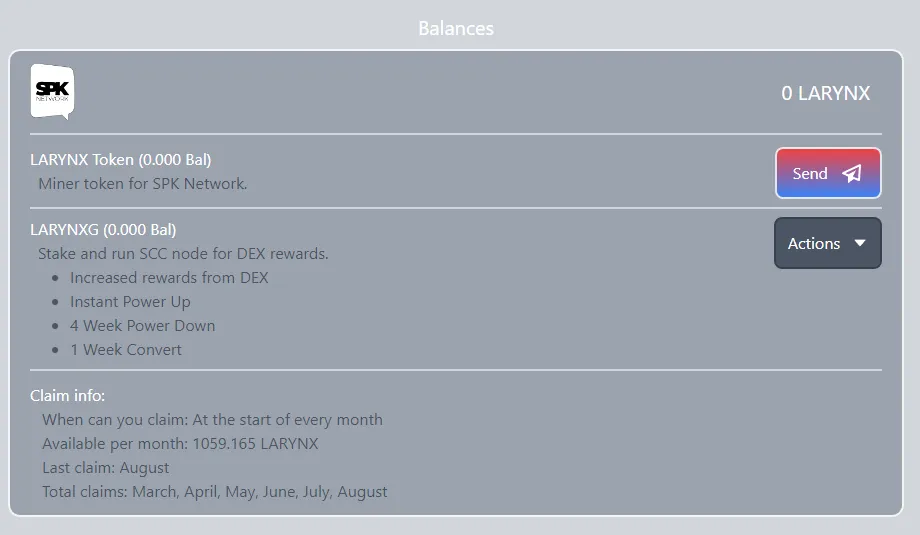Click the 0 LARYNX balance total
Image resolution: width=920 pixels, height=535 pixels.
[826, 93]
